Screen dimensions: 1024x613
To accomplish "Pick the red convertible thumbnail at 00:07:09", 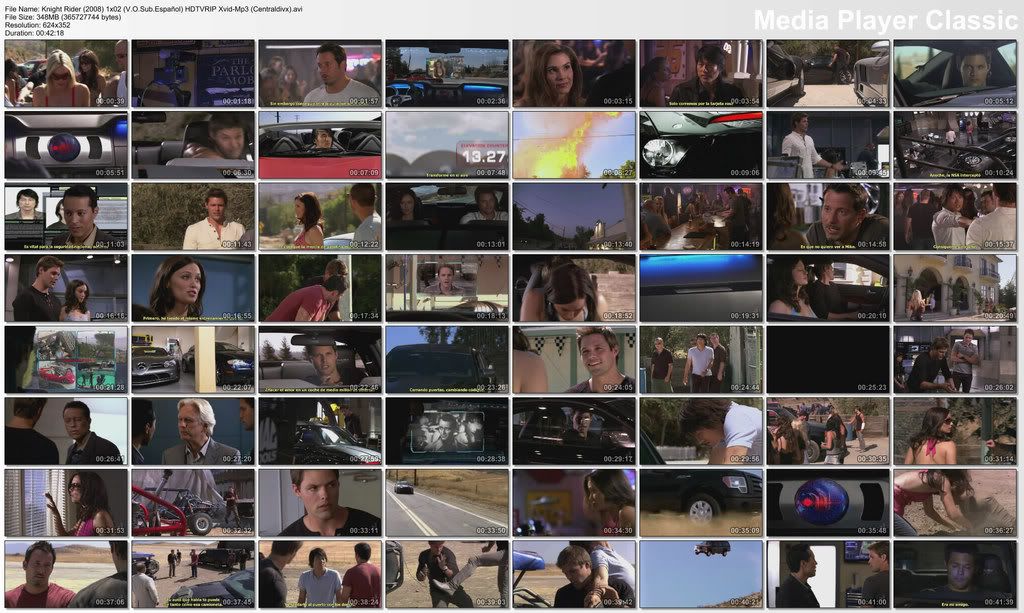I will (x=320, y=145).
